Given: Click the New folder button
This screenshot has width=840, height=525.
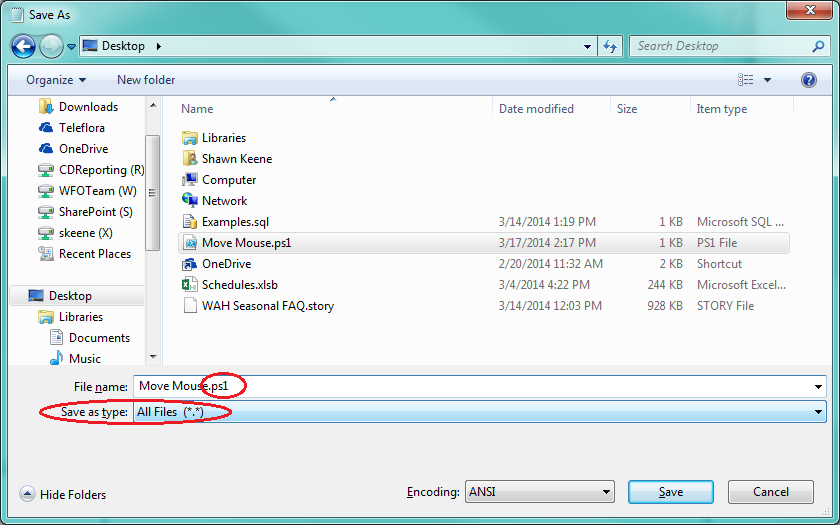Looking at the screenshot, I should click(146, 80).
